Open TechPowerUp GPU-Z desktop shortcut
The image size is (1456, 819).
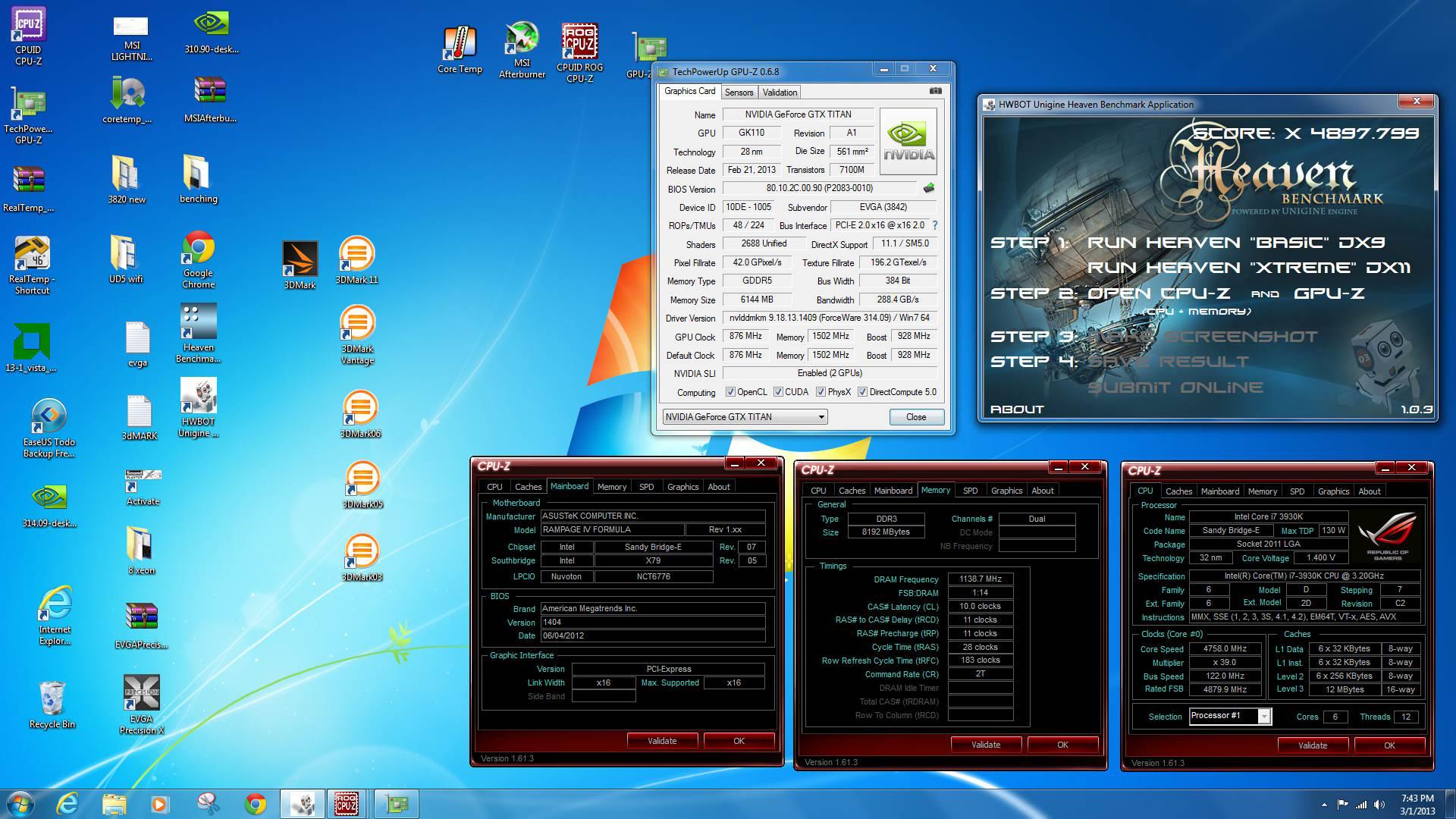tap(28, 115)
